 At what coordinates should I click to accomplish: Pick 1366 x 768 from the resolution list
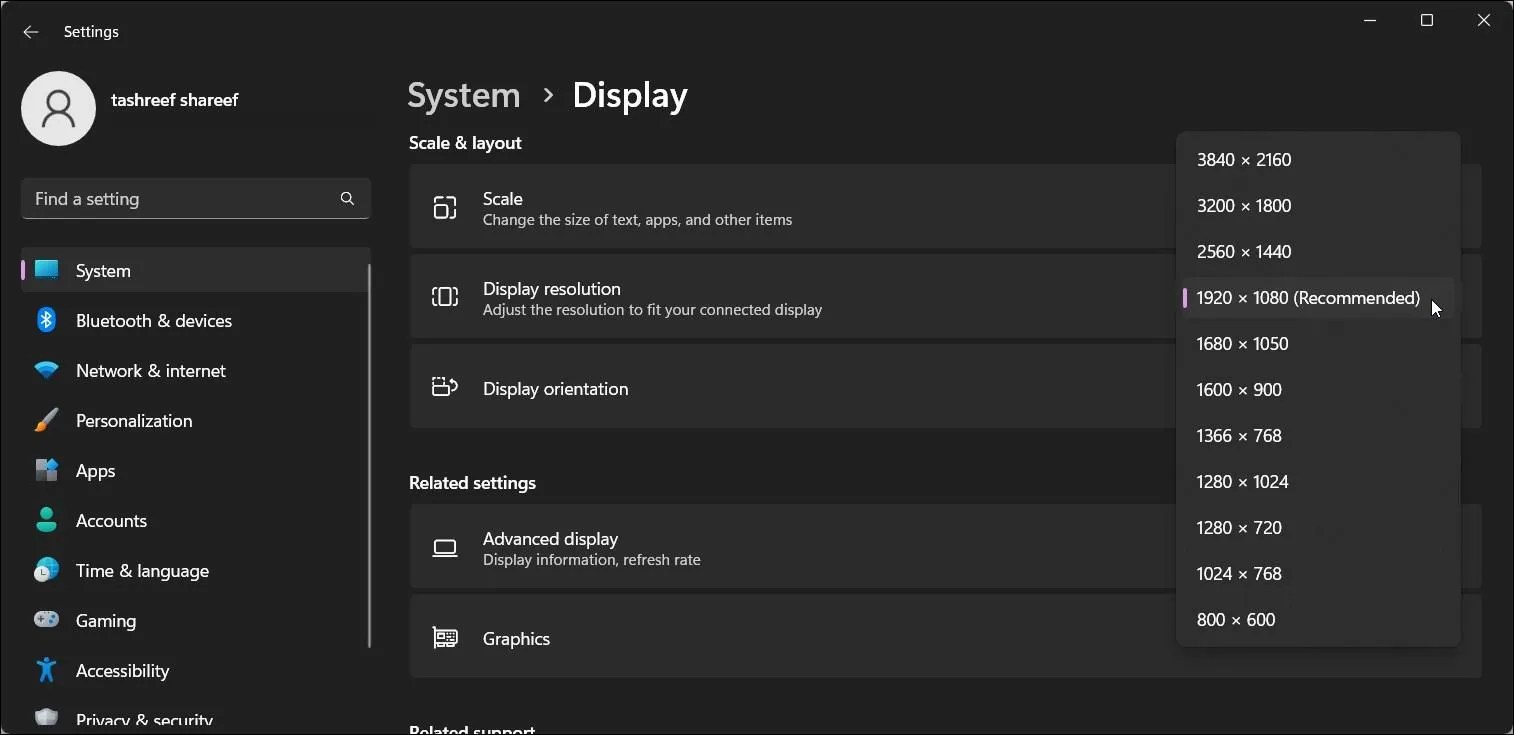(x=1239, y=435)
